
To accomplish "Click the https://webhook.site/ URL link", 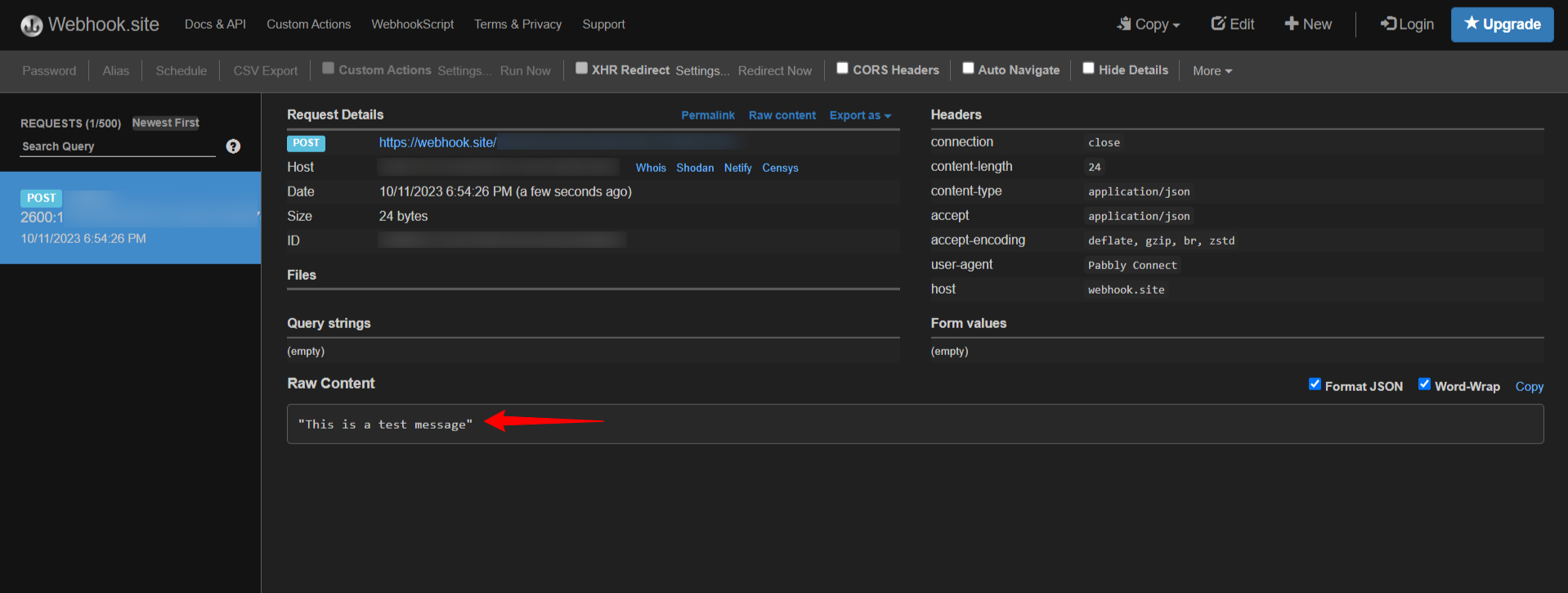I will tap(437, 142).
